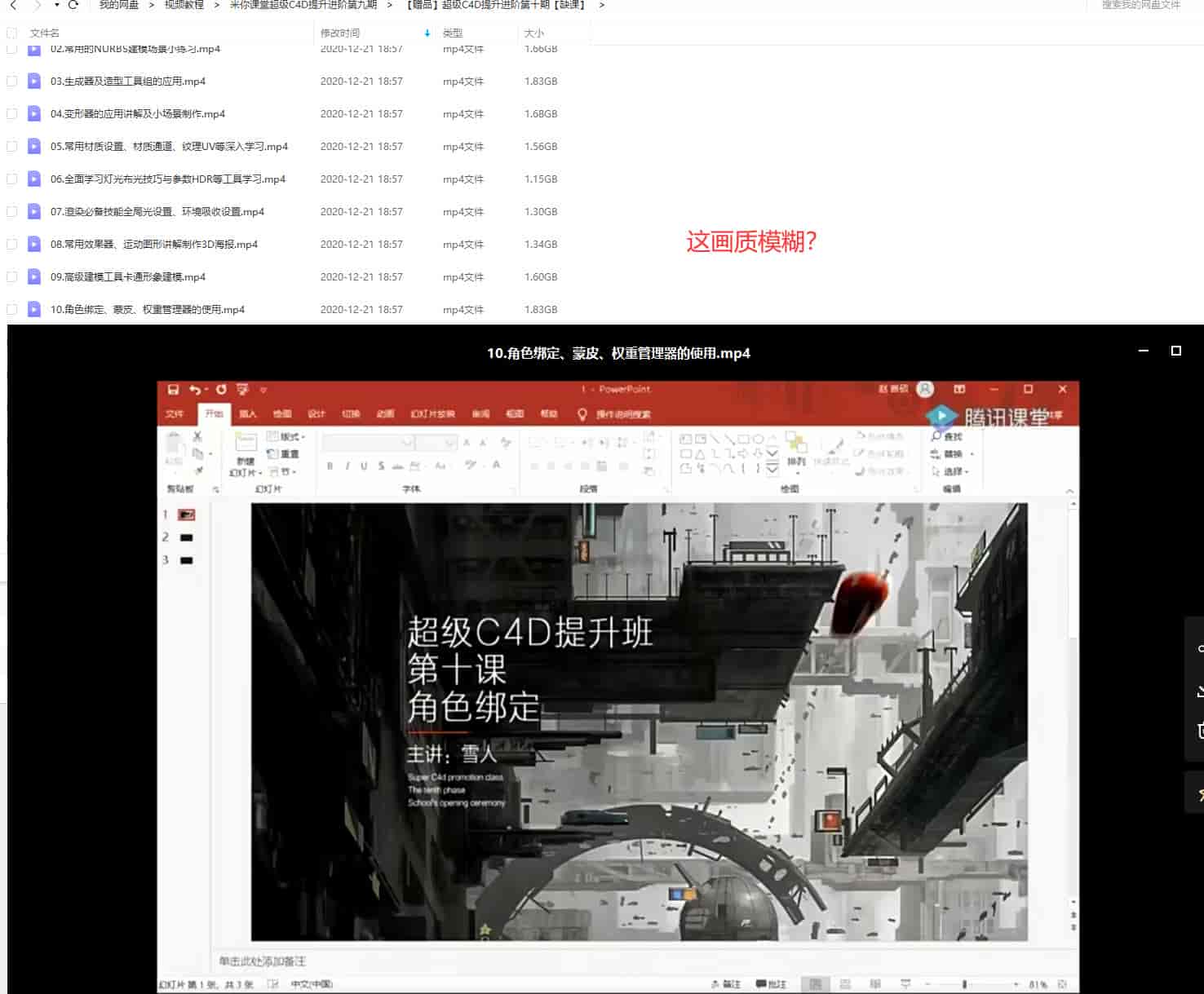Select all files using the header checkbox
Screen dimensions: 1204x994
pos(11,33)
